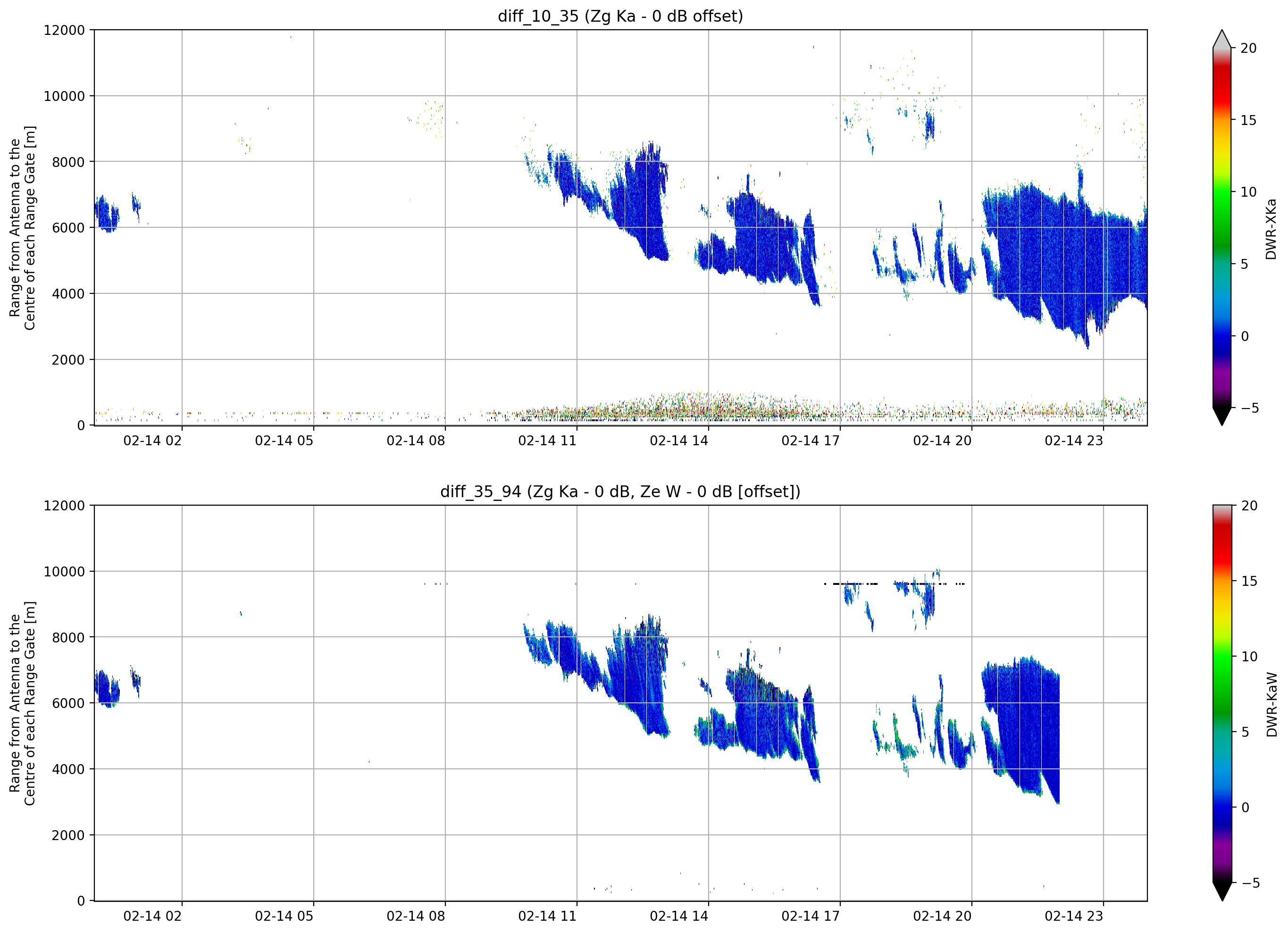Click the DWR-KaW colorbar gradient
The width and height of the screenshot is (1288, 933).
pyautogui.click(x=1222, y=693)
